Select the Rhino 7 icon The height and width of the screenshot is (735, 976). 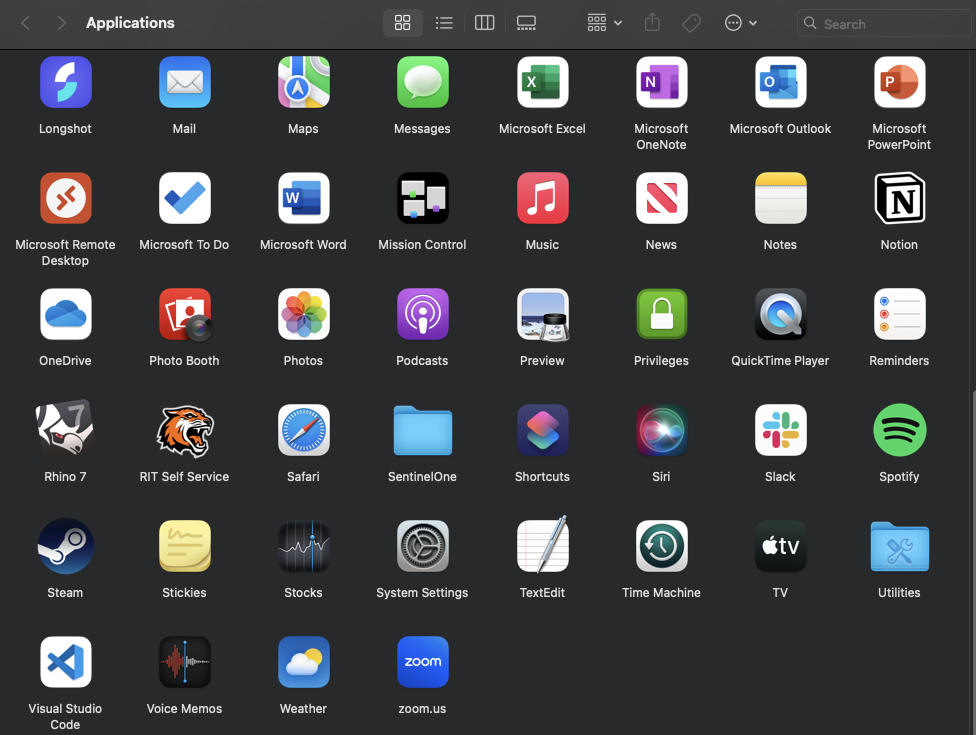click(65, 430)
